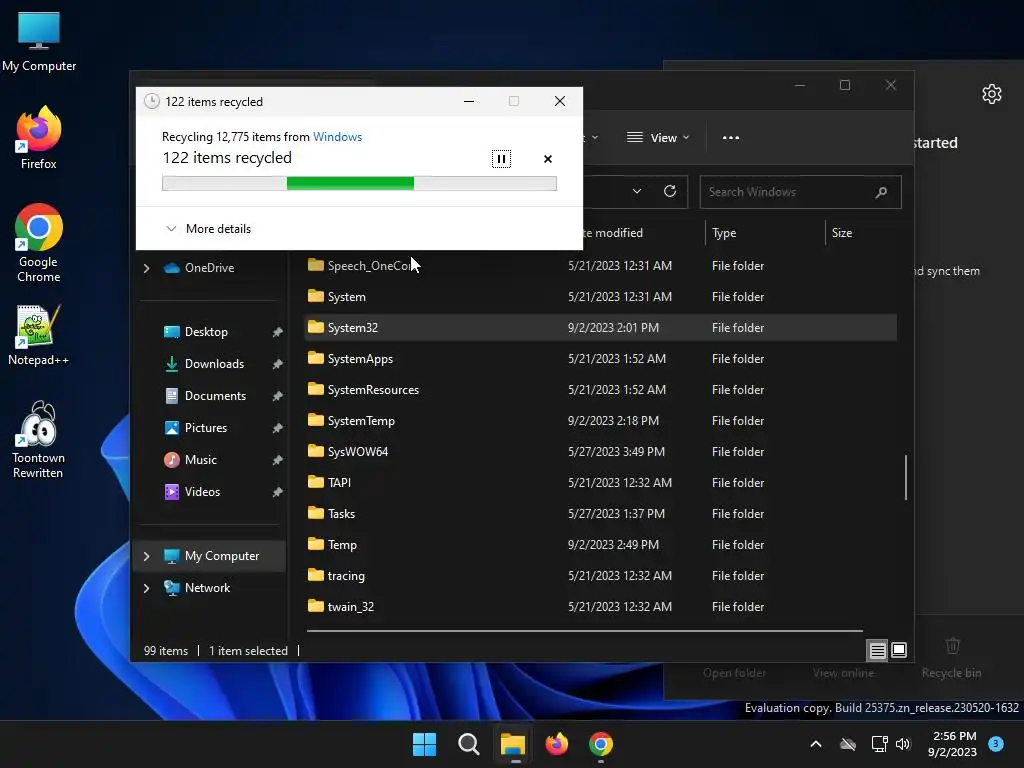
Task: Cancel the recycling operation with X
Action: point(548,159)
